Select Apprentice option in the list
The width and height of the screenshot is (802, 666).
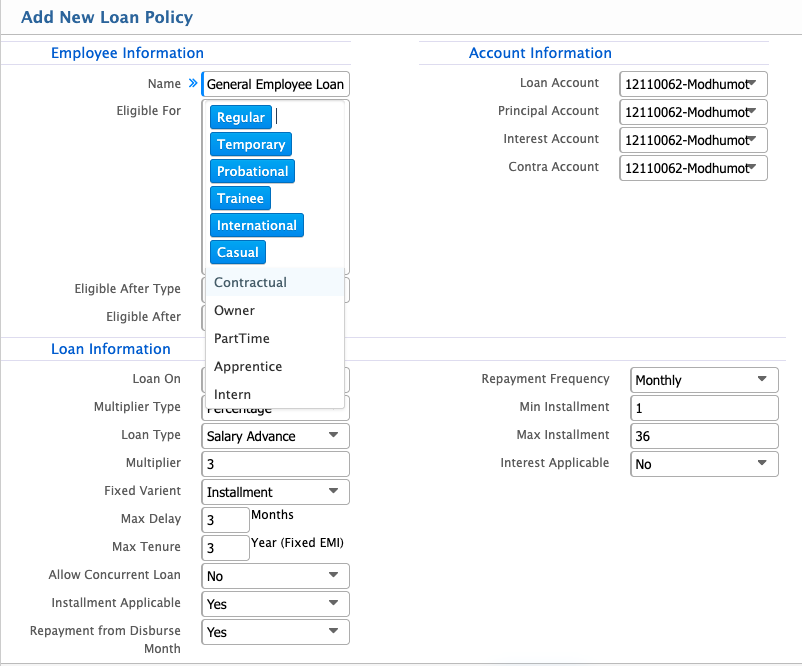pyautogui.click(x=248, y=367)
